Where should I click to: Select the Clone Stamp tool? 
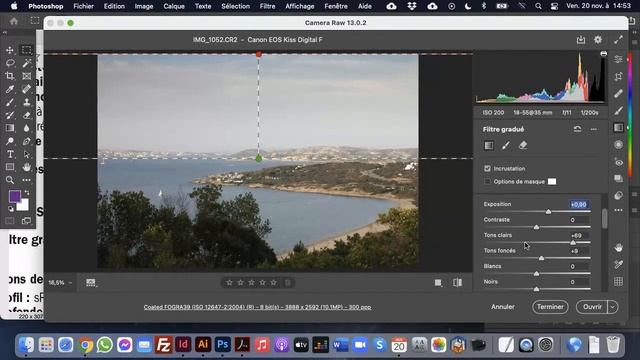click(x=27, y=102)
